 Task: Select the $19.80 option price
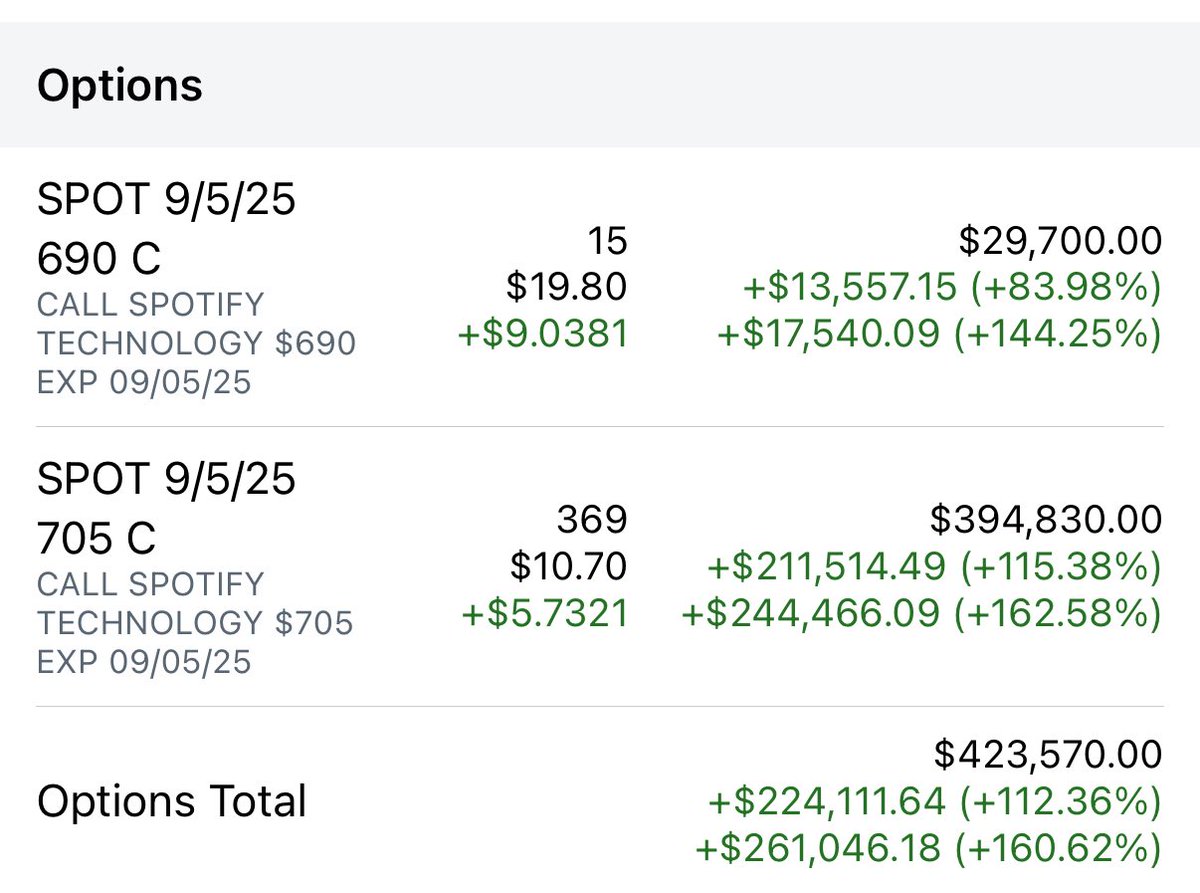point(567,287)
